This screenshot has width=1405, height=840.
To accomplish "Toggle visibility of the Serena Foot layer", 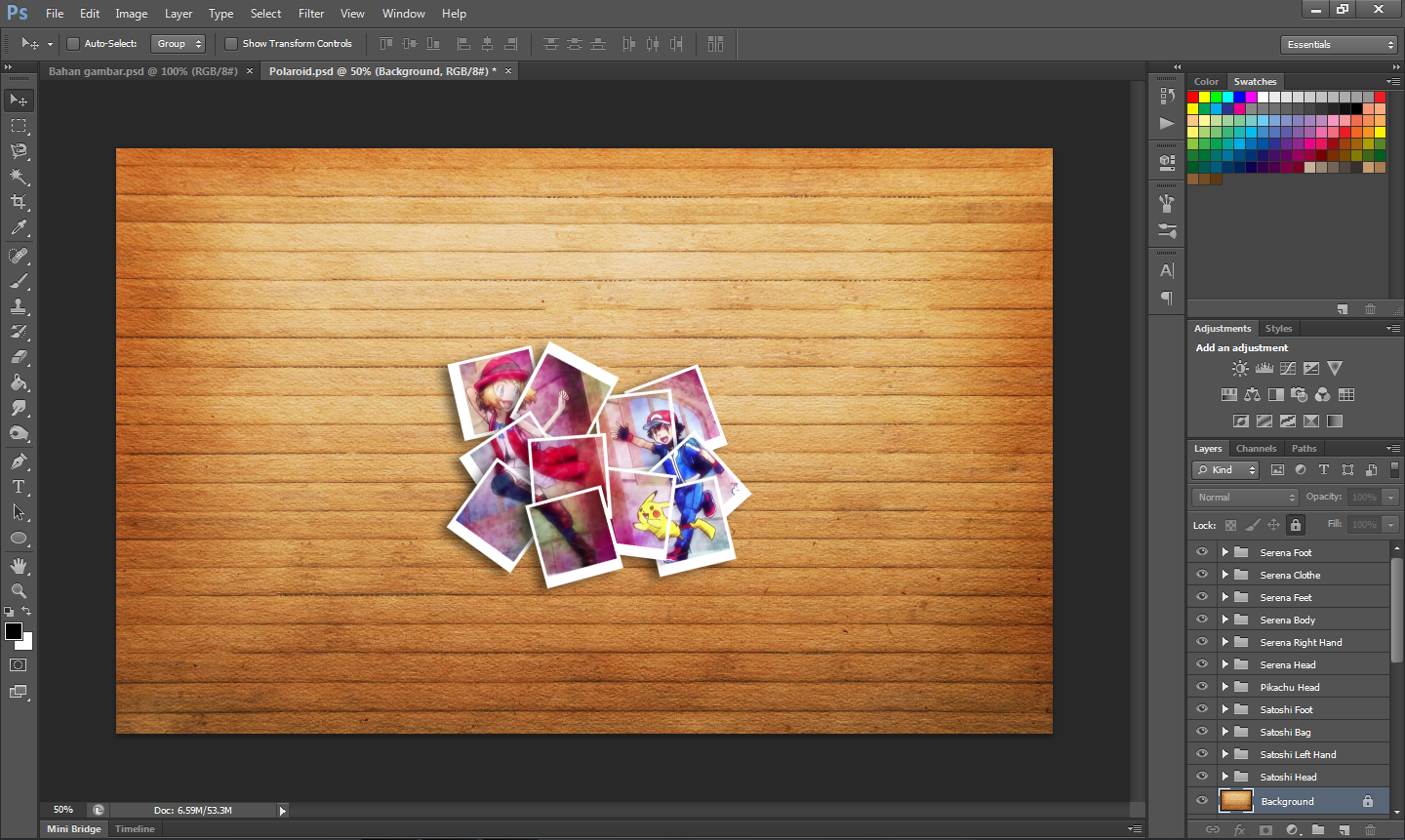I will point(1201,551).
